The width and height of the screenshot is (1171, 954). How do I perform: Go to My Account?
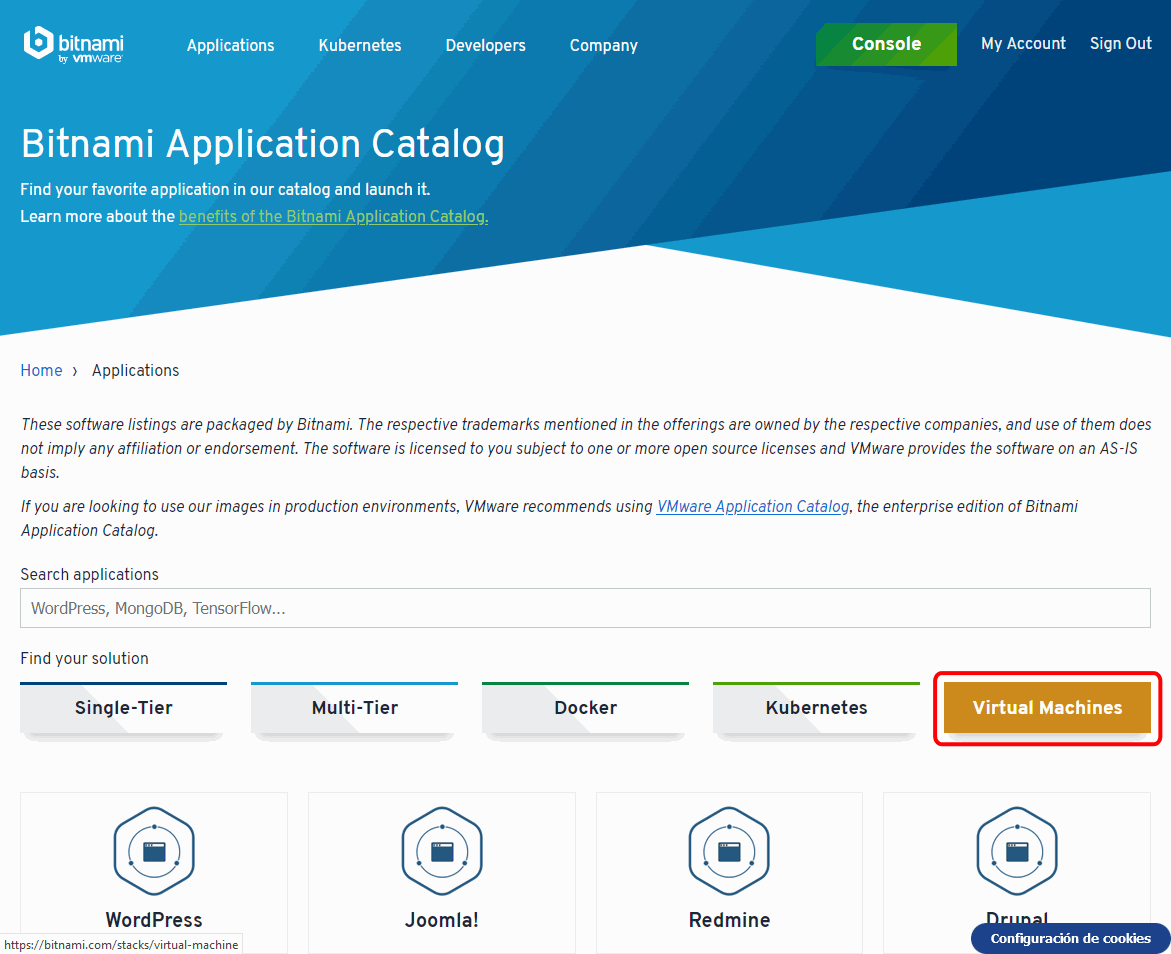coord(1023,43)
